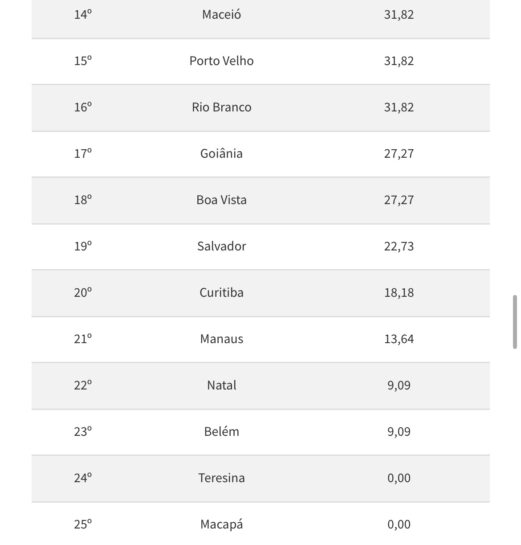Select the Salvador city name
The width and height of the screenshot is (521, 545).
coord(221,246)
